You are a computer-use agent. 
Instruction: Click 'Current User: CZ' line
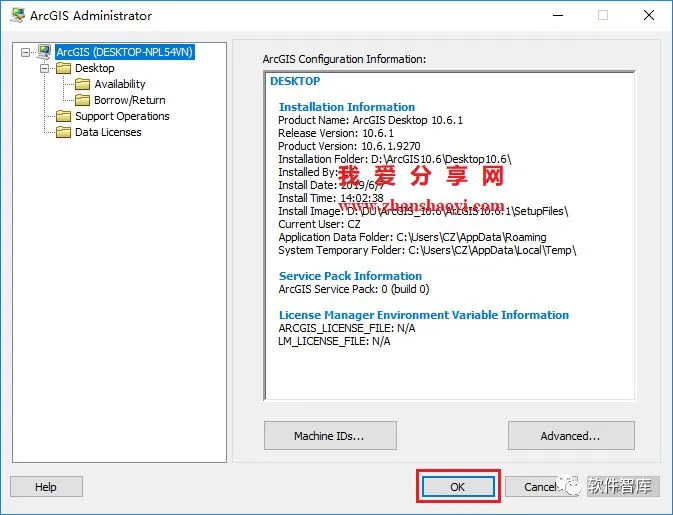[x=319, y=224]
